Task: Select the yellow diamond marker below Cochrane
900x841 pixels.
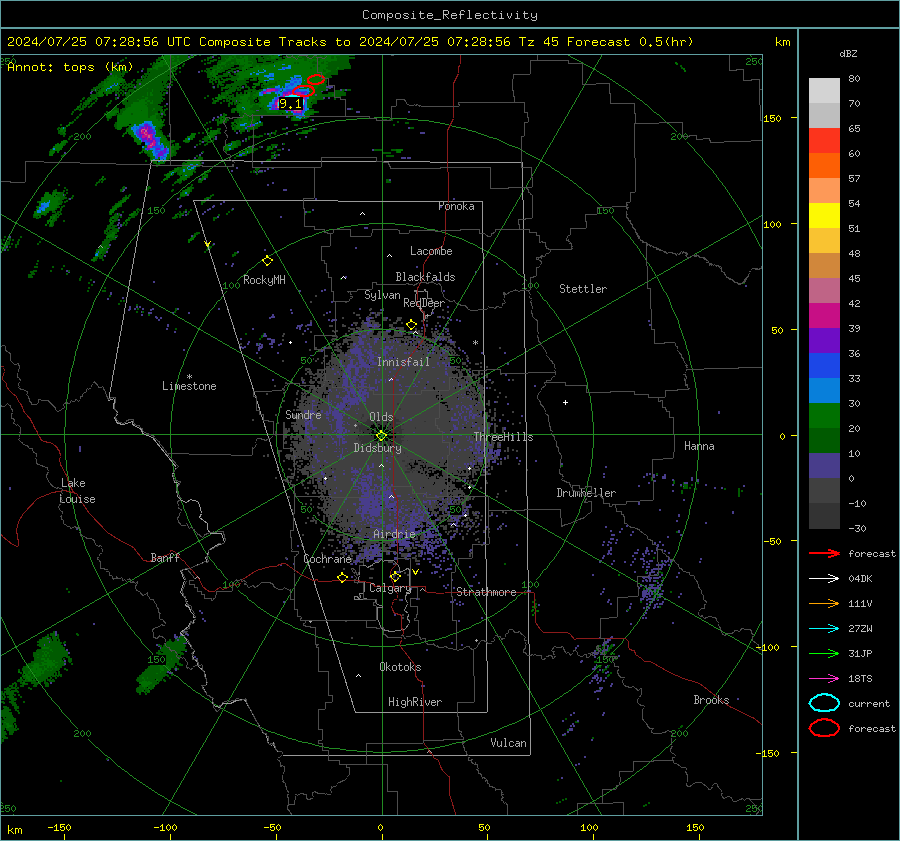Action: (x=343, y=577)
